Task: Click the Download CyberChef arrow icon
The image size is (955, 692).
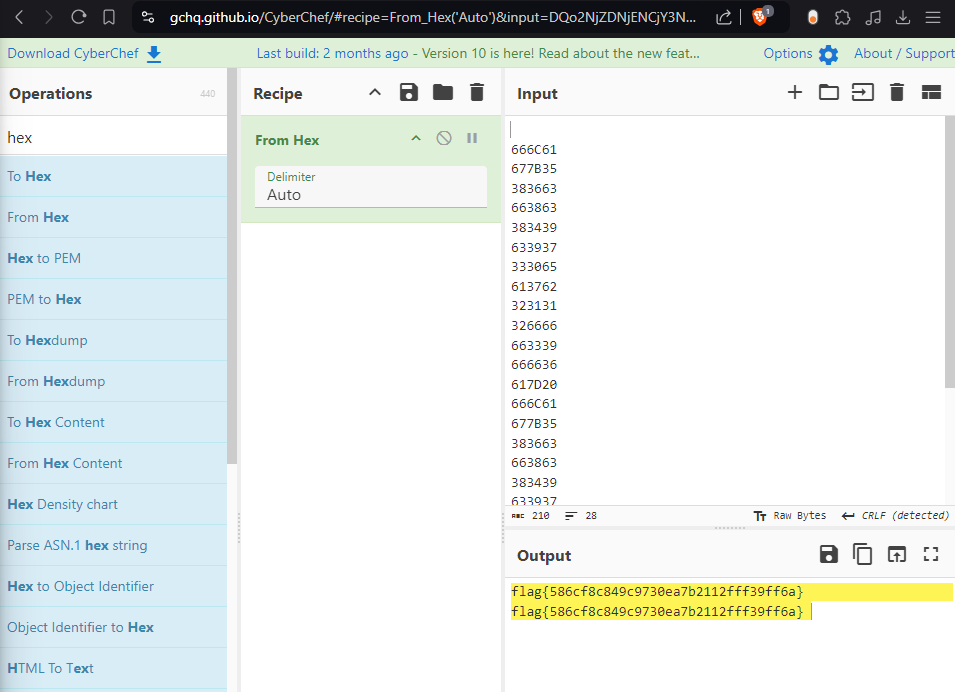Action: click(154, 54)
